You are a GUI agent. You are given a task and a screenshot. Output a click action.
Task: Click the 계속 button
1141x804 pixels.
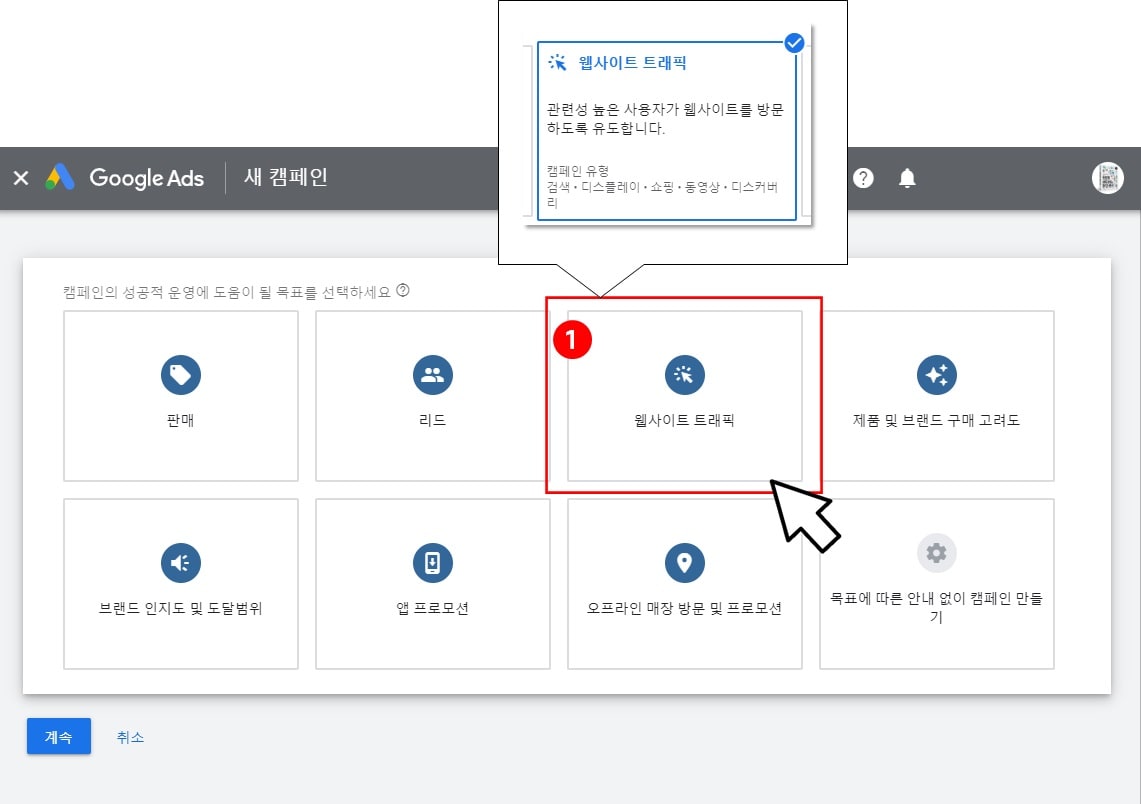tap(59, 736)
